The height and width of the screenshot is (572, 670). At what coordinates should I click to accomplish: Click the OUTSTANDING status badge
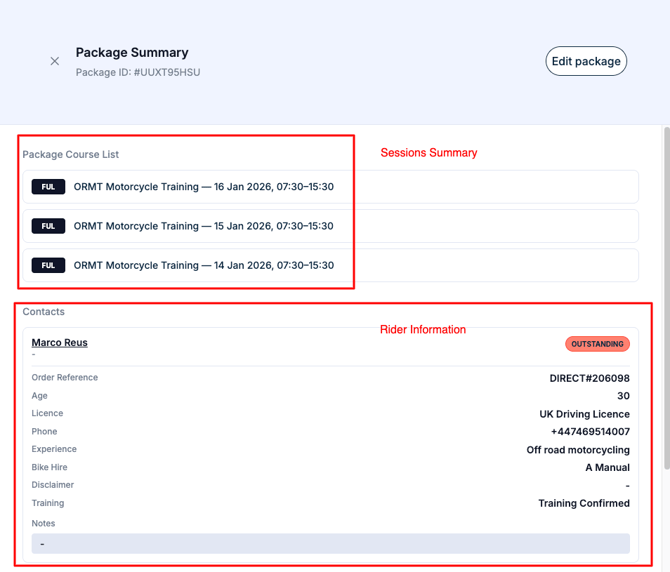pyautogui.click(x=597, y=344)
